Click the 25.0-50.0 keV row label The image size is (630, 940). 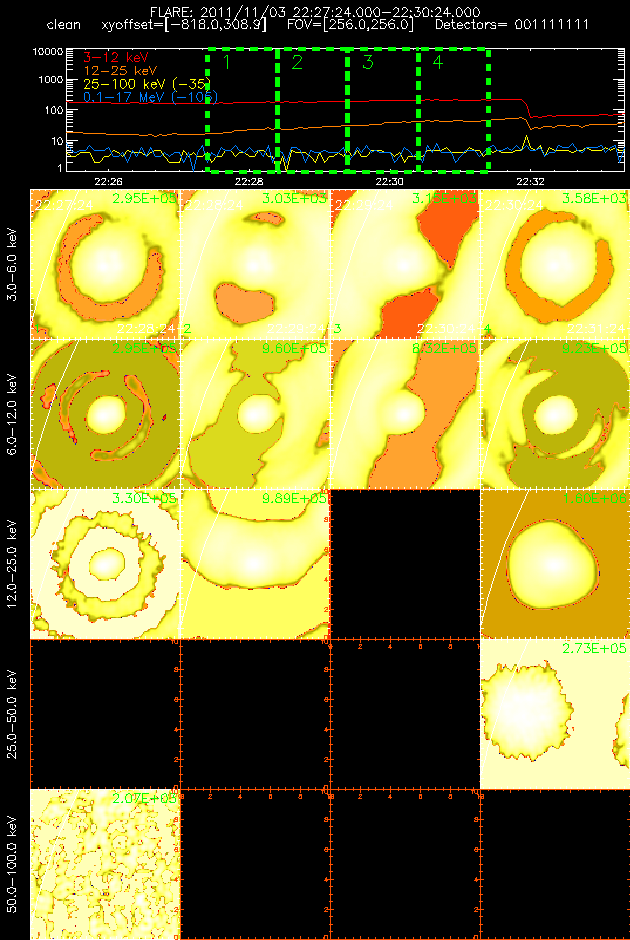(x=13, y=714)
